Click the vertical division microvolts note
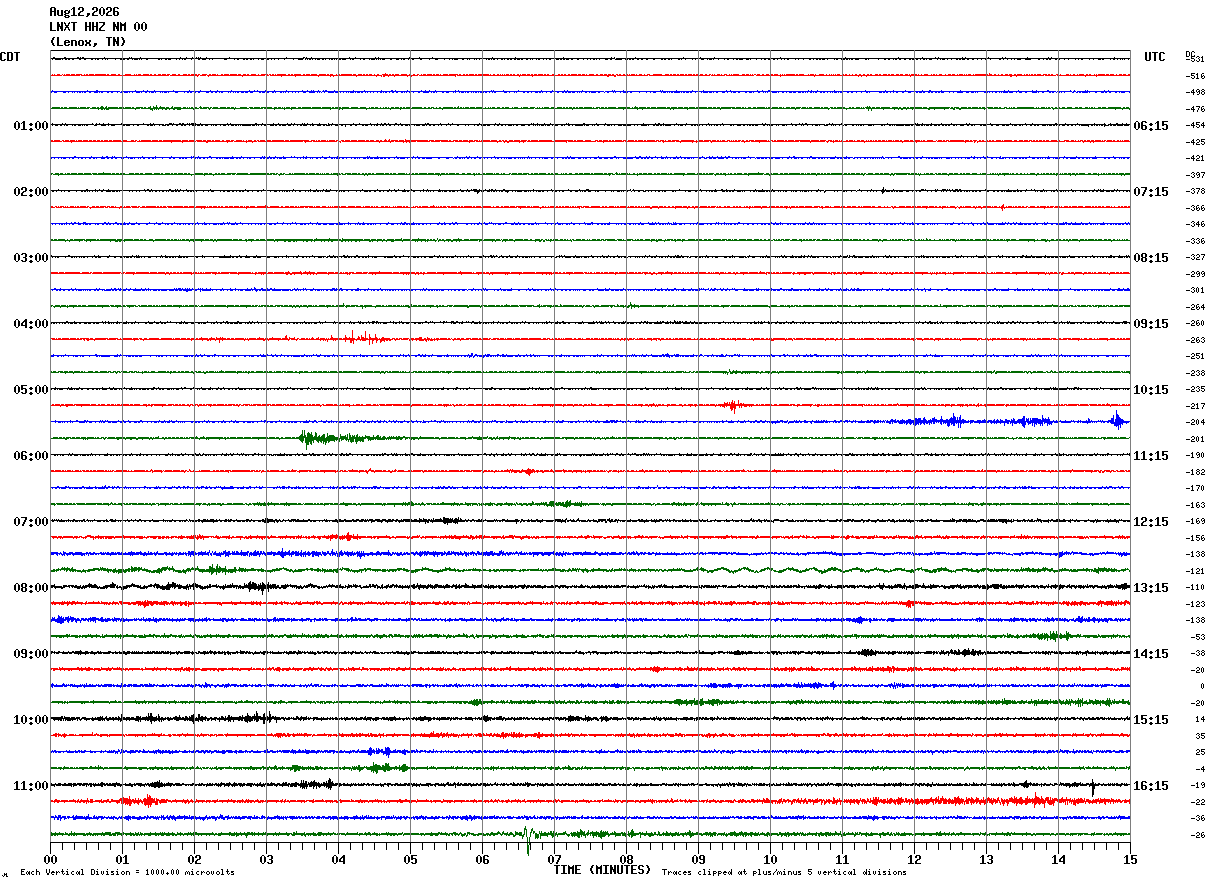Screen dimensions: 1210x886 pos(127,873)
